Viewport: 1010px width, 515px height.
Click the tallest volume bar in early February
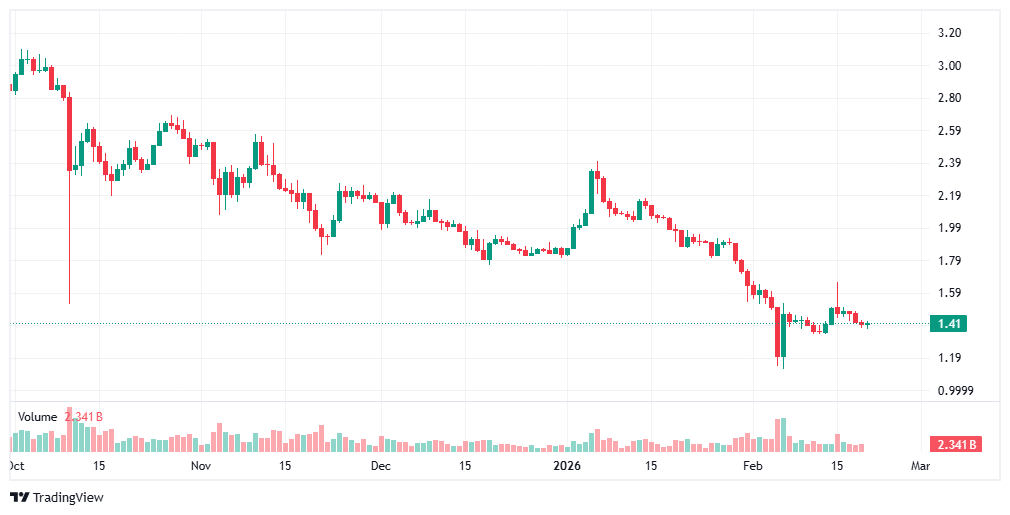tap(783, 436)
